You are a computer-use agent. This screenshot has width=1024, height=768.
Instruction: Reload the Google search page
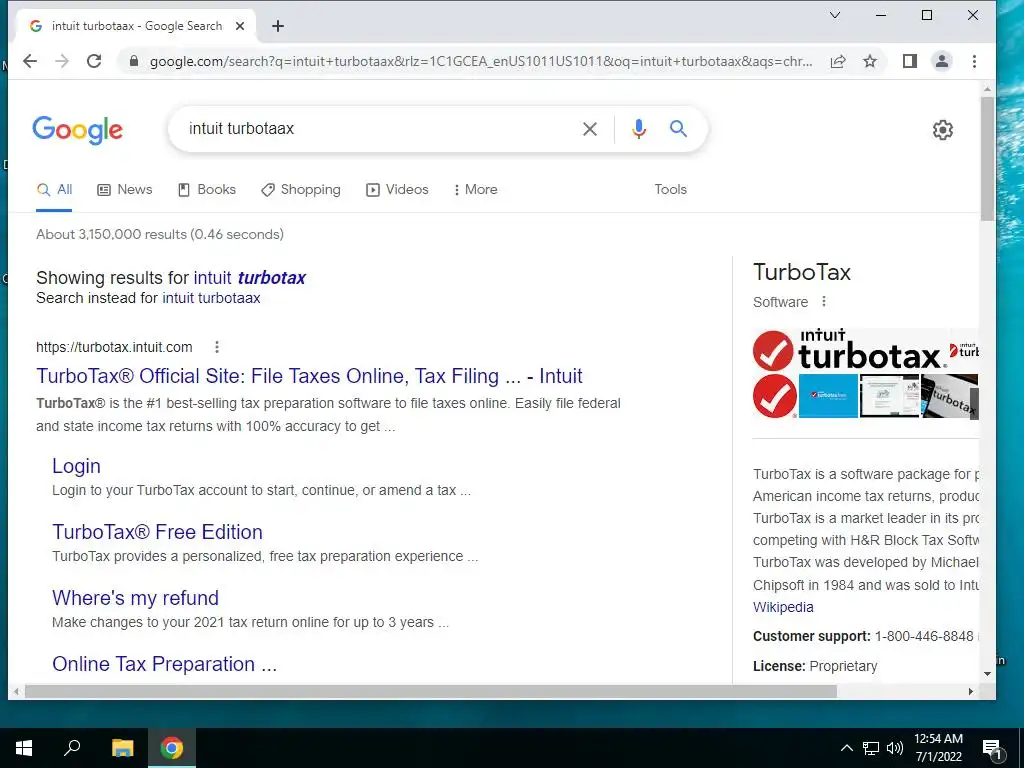pos(94,61)
